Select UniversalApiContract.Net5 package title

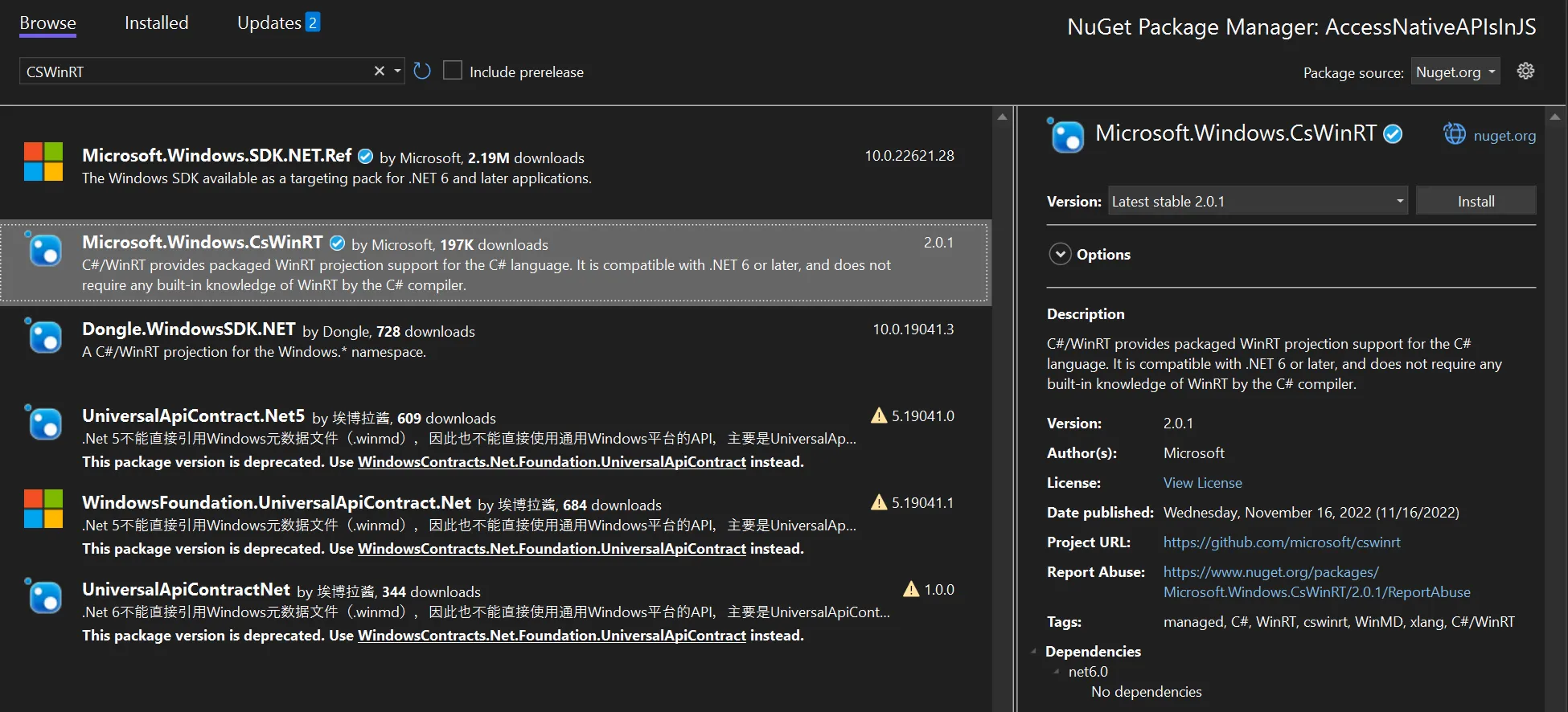tap(193, 415)
